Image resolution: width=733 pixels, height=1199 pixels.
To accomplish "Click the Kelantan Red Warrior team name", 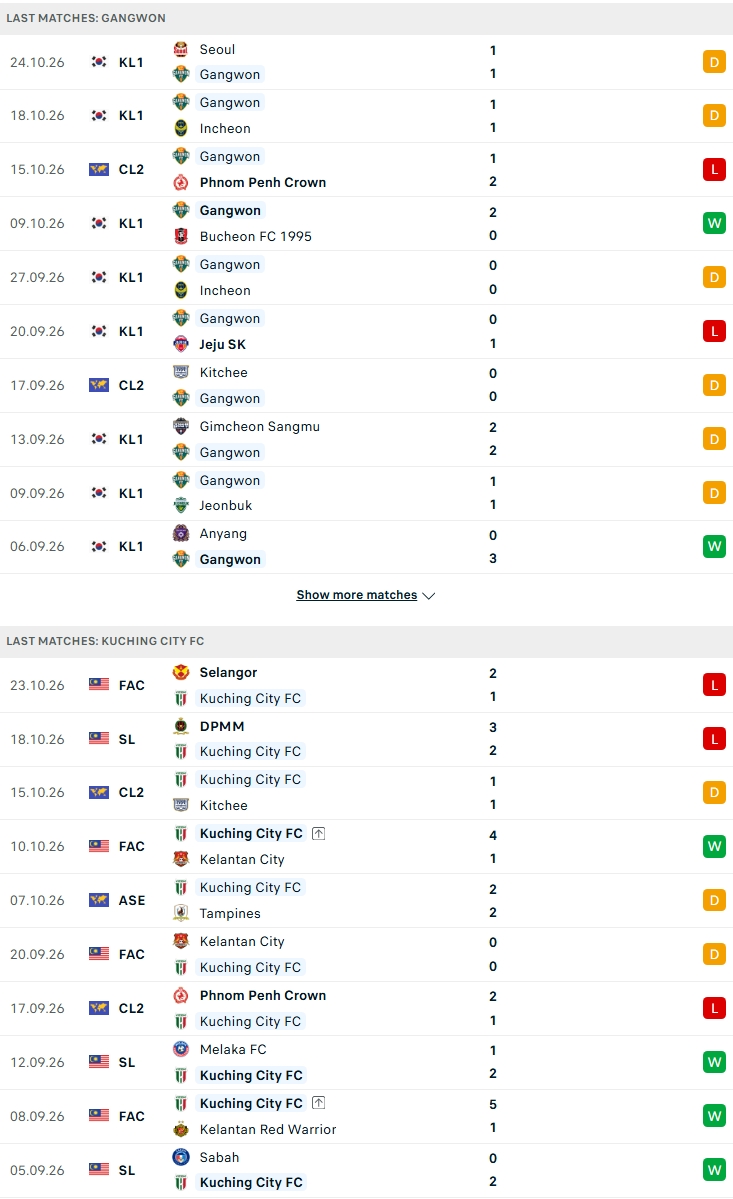I will pos(268,1129).
